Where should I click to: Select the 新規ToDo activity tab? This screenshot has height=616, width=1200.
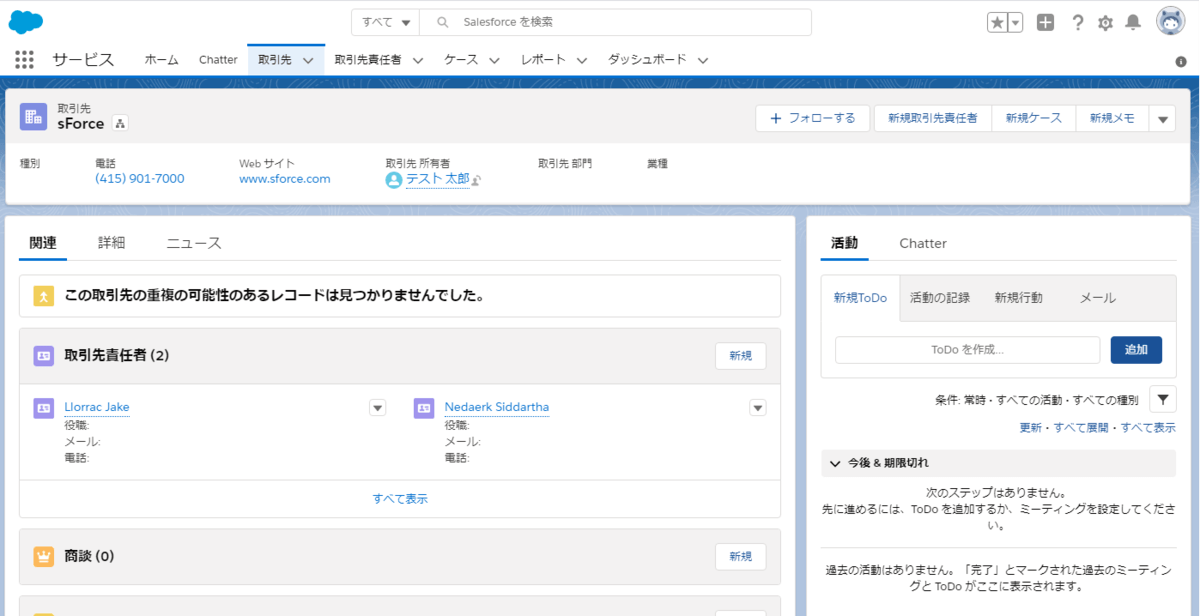[860, 298]
